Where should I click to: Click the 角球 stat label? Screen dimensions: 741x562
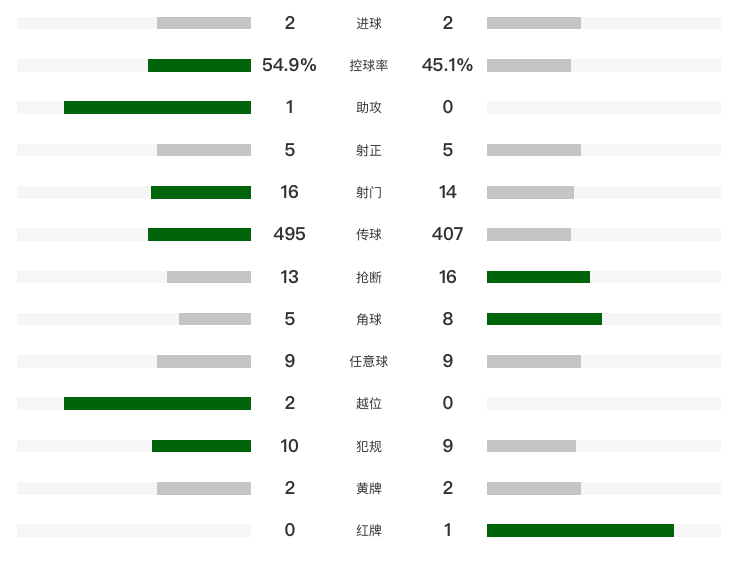pyautogui.click(x=369, y=319)
